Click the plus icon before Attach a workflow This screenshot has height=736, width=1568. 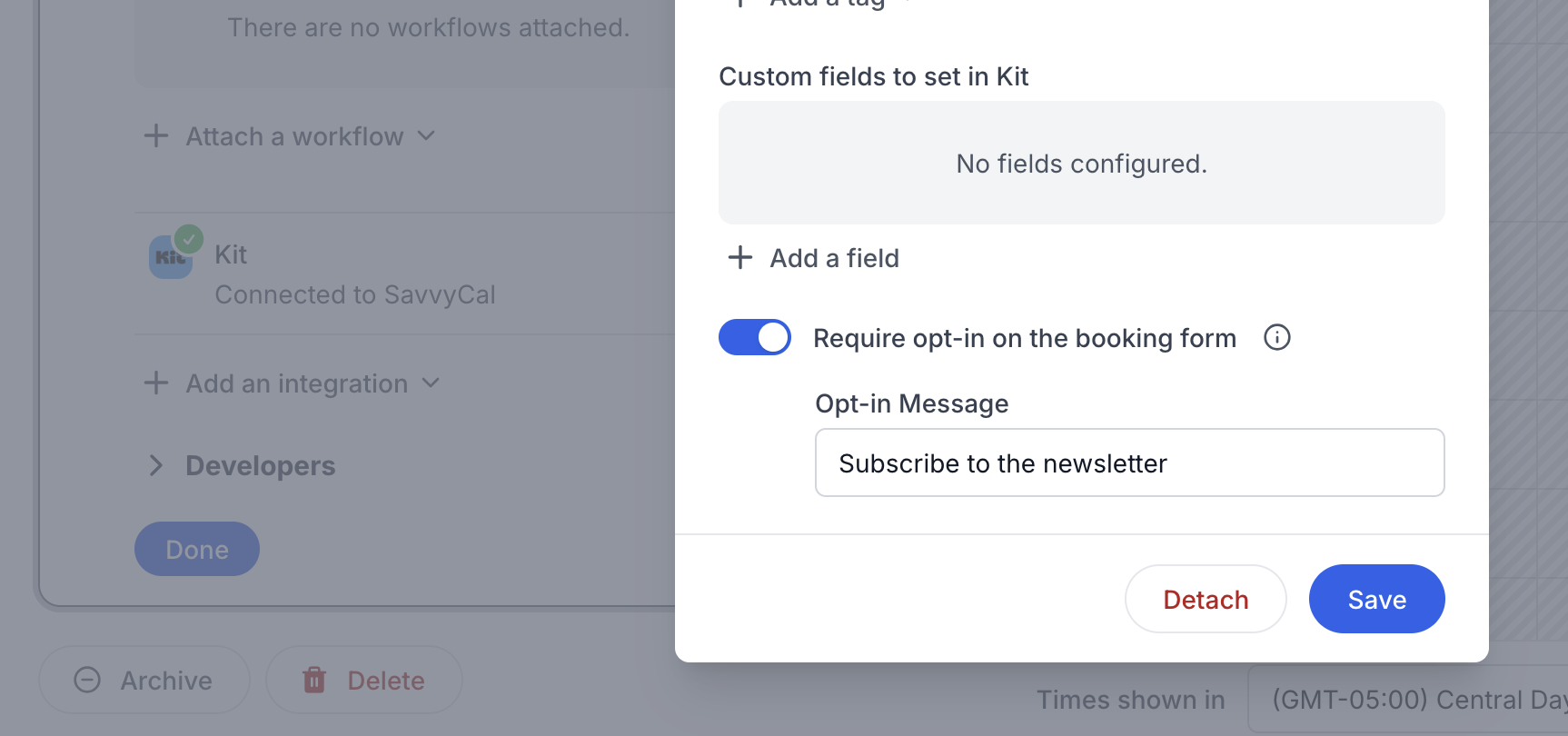[156, 136]
